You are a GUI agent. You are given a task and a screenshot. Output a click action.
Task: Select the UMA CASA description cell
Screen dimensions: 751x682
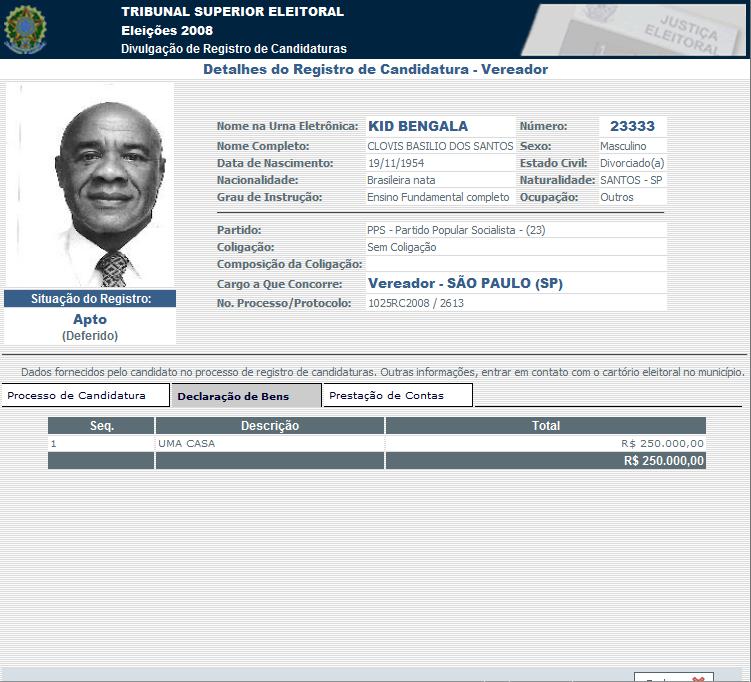click(x=270, y=443)
